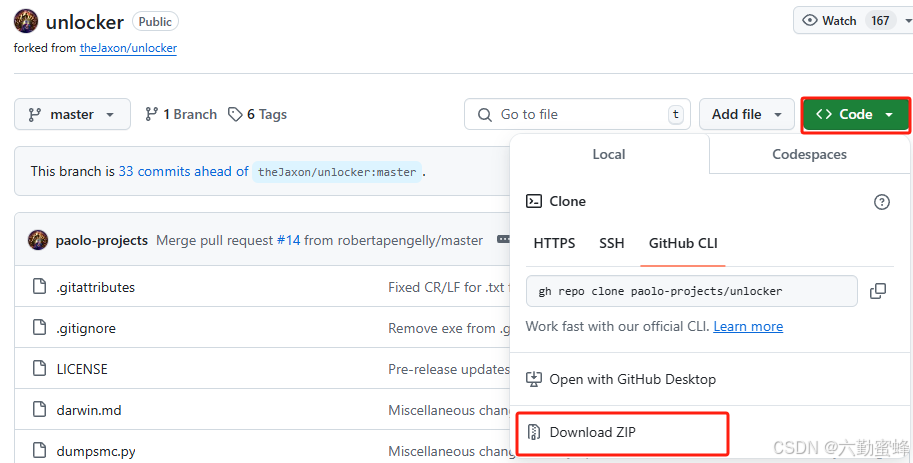Switch to the Codespaces tab
This screenshot has height=463, width=913.
pos(809,154)
